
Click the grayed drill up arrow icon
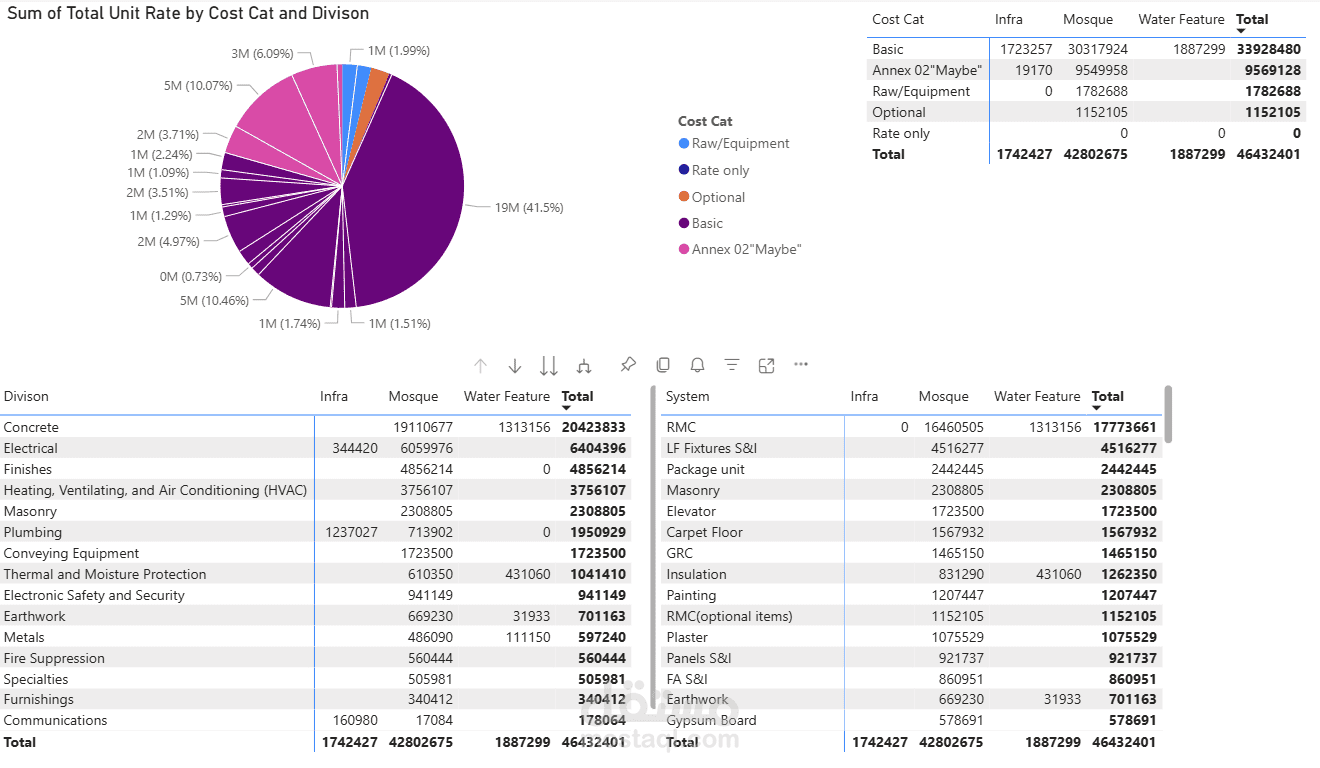(x=480, y=365)
